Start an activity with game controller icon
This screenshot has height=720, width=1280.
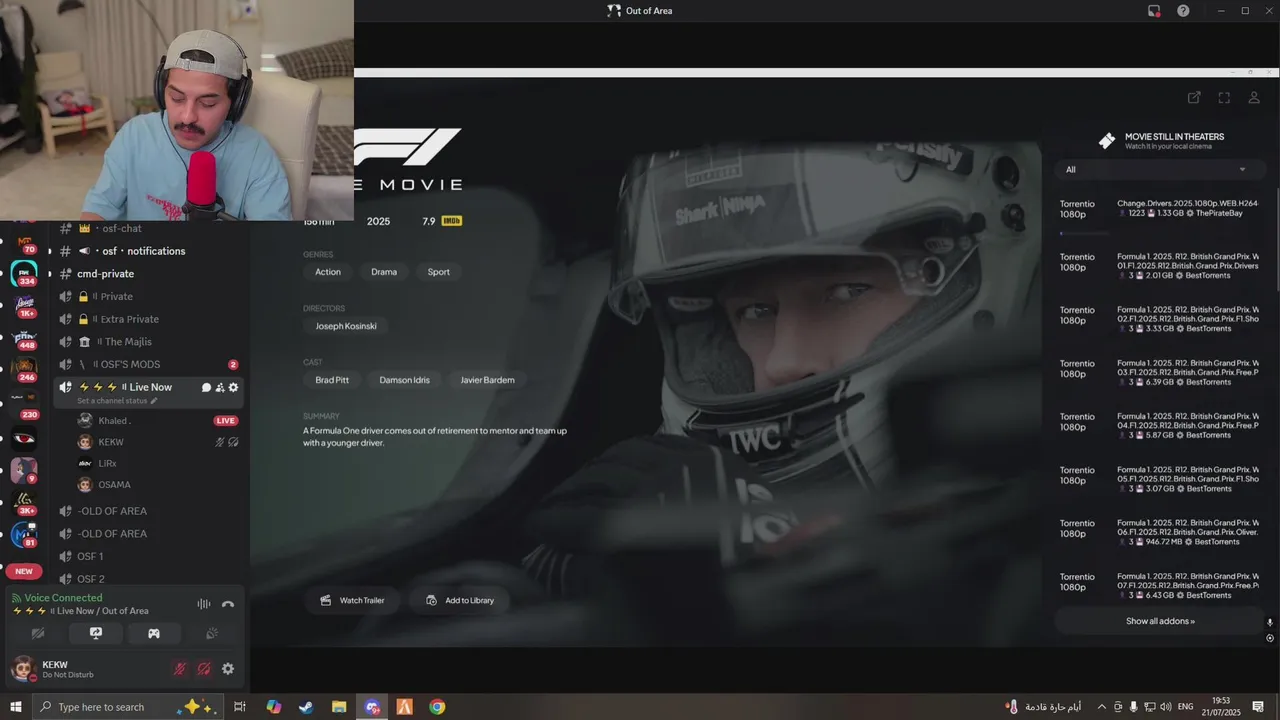point(154,633)
